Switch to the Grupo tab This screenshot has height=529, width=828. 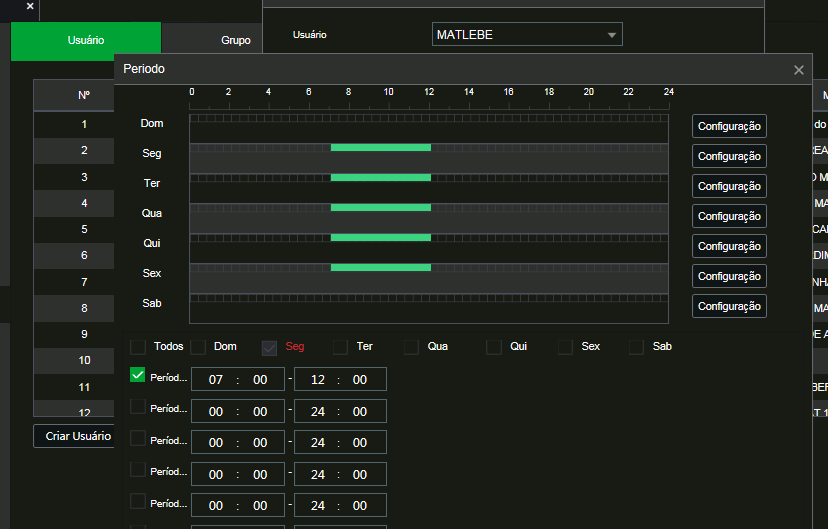235,41
